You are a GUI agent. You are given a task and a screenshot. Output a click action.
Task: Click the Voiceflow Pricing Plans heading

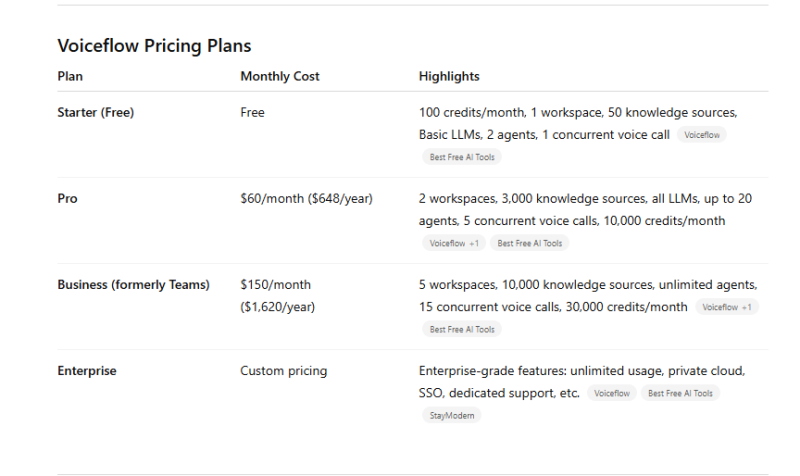tap(154, 46)
